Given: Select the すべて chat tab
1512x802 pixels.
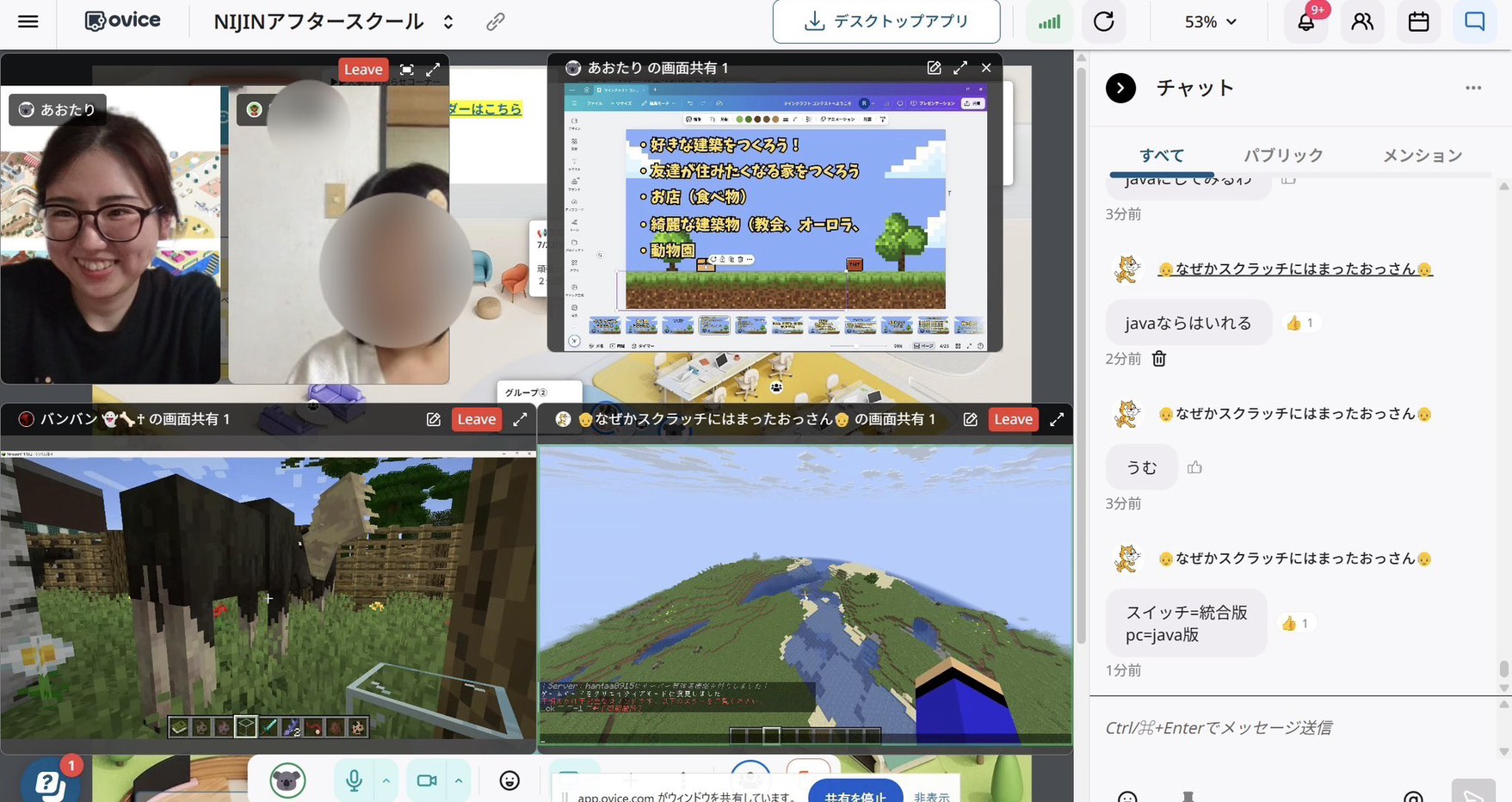Looking at the screenshot, I should [1162, 156].
